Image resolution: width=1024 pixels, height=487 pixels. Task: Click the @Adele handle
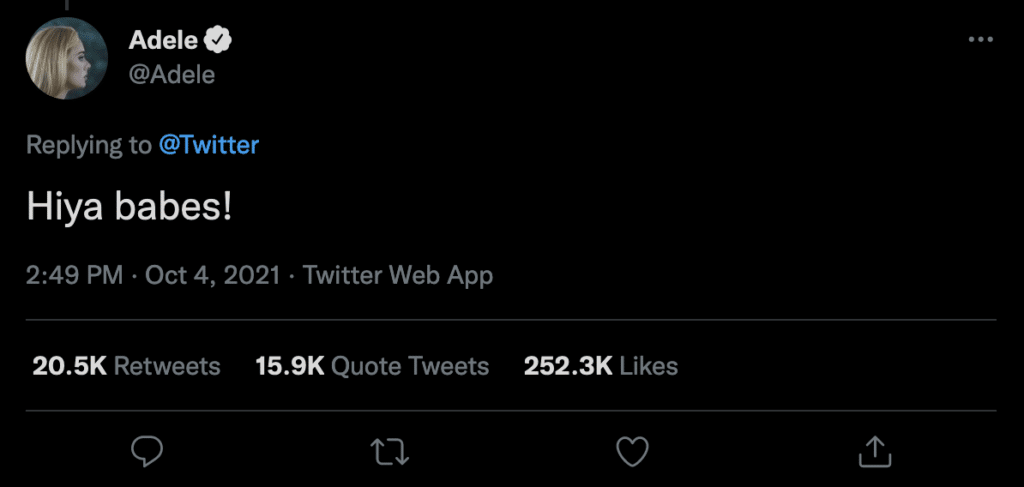click(172, 75)
